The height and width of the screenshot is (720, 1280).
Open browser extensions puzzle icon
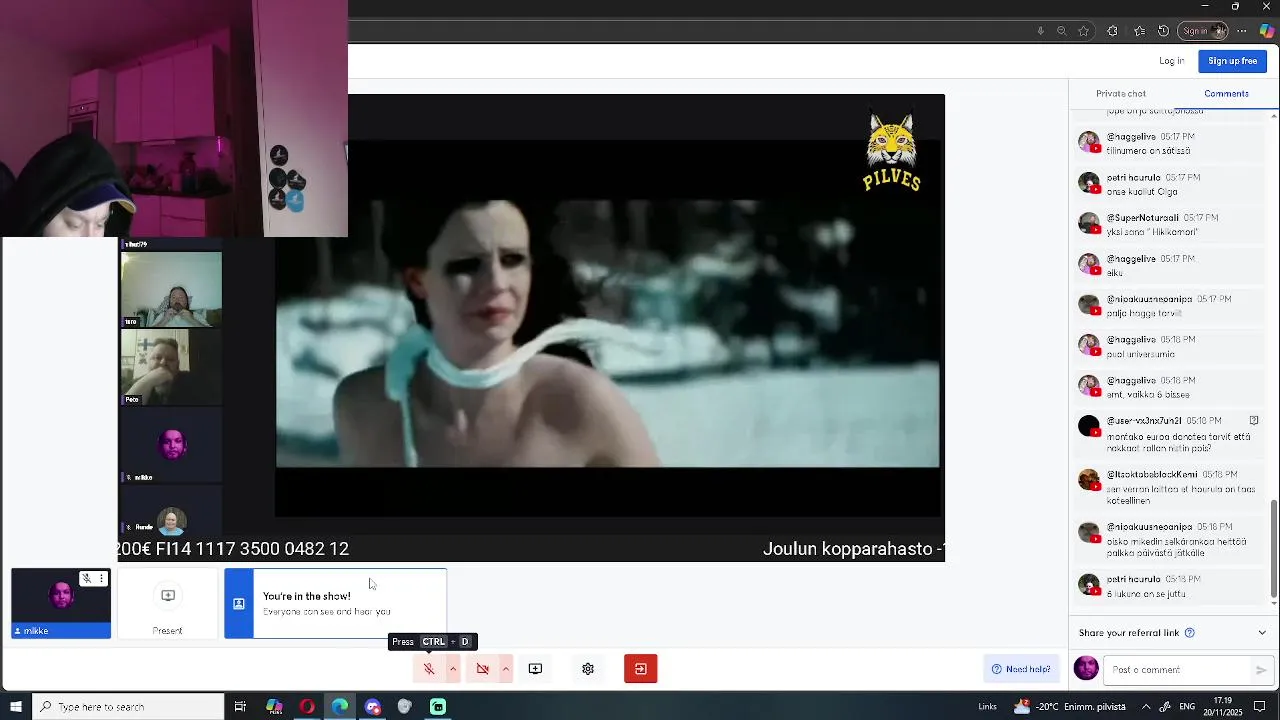click(1112, 31)
